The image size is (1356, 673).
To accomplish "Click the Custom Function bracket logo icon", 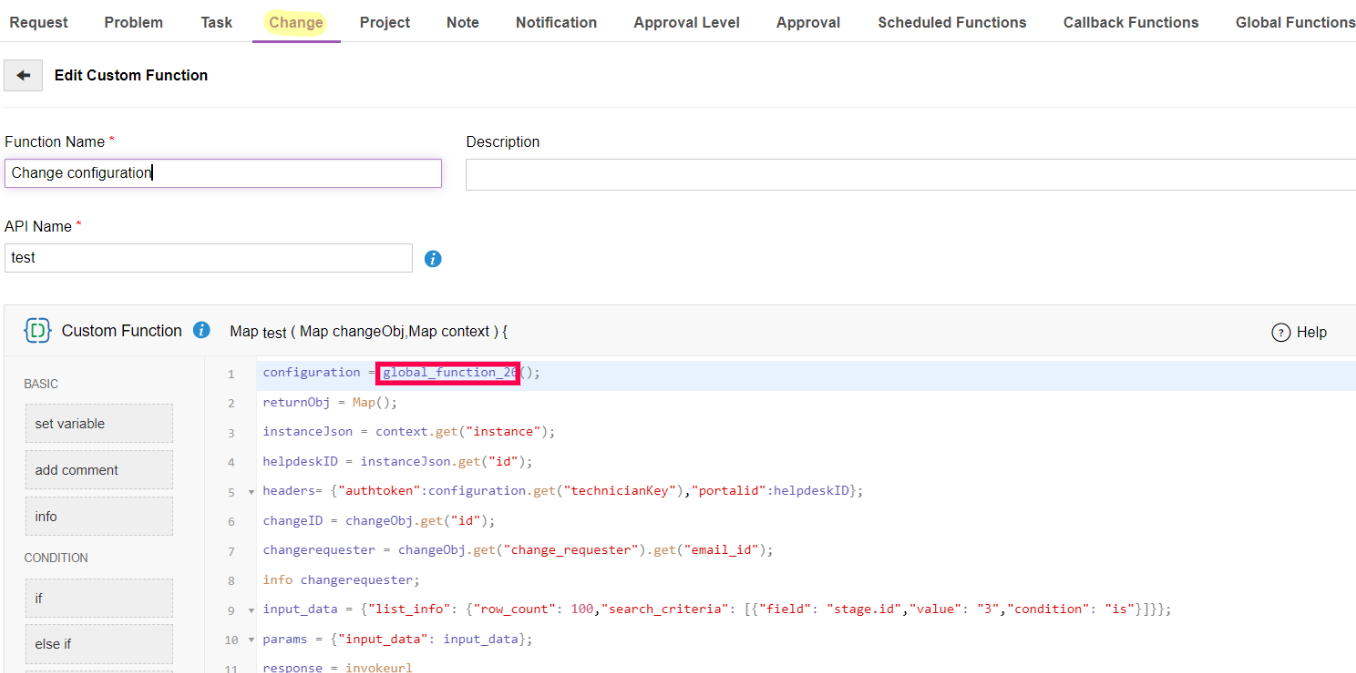I will [37, 331].
